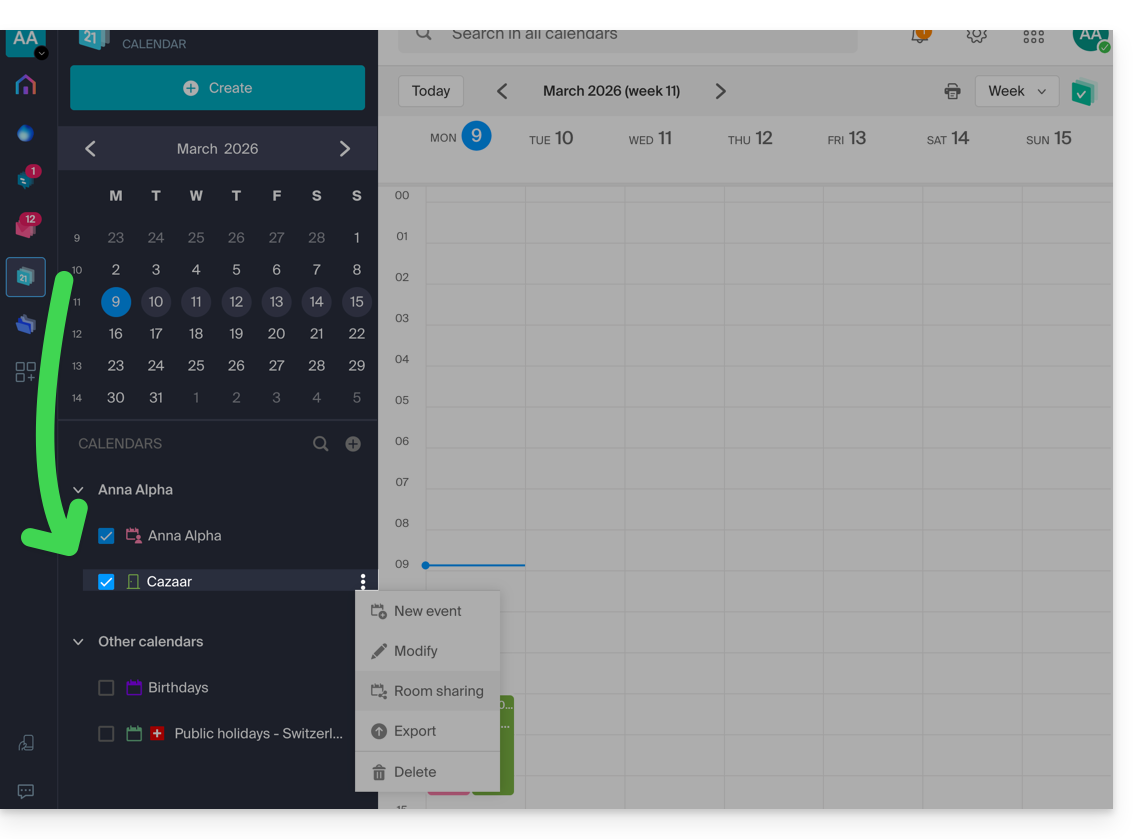Click the Create button
The height and width of the screenshot is (839, 1143).
point(217,88)
